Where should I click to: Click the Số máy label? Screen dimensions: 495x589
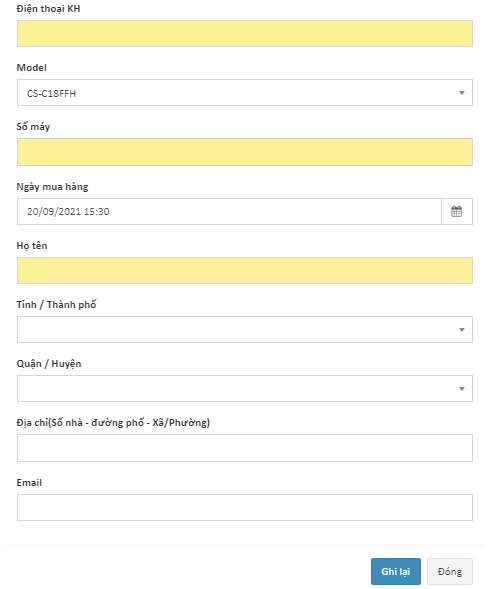pyautogui.click(x=33, y=127)
